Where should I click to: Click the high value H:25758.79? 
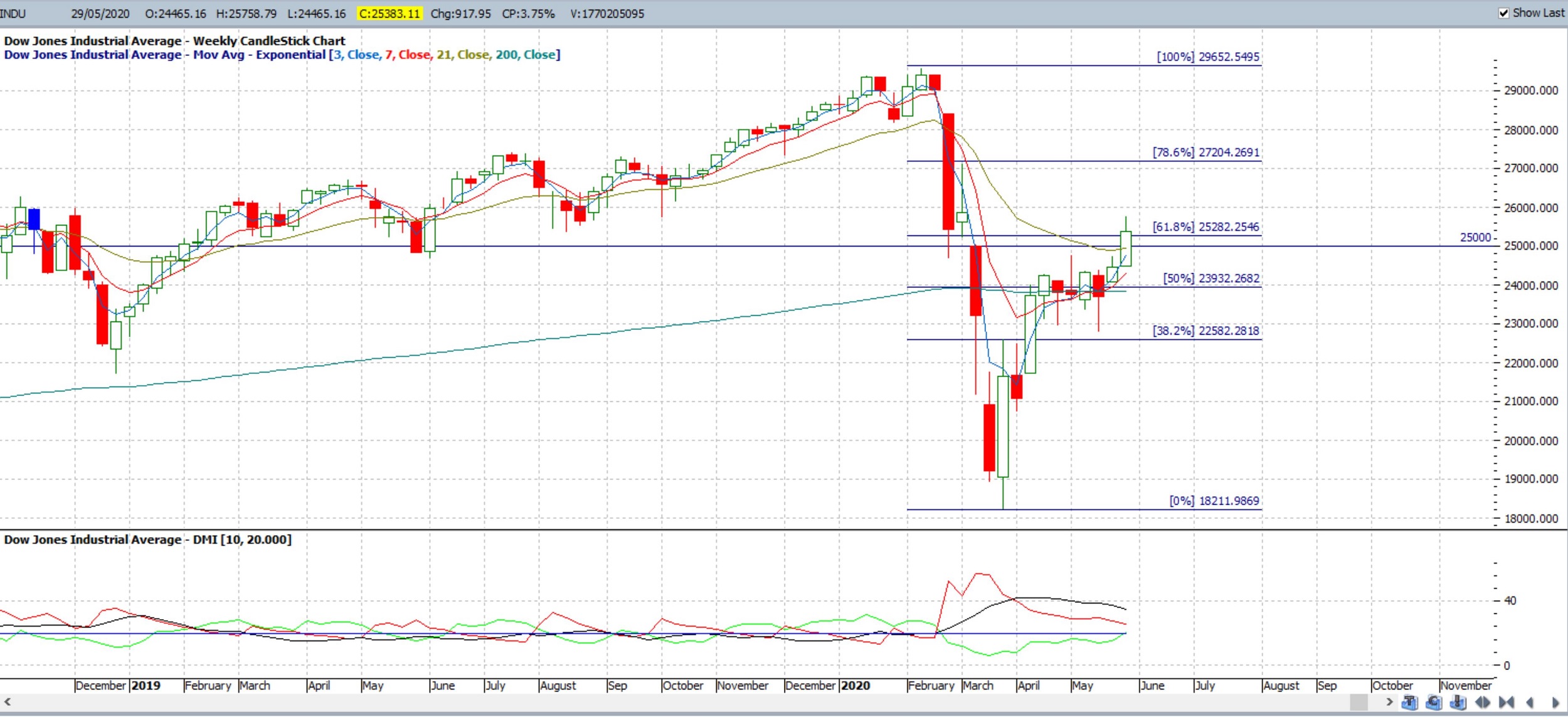(246, 14)
